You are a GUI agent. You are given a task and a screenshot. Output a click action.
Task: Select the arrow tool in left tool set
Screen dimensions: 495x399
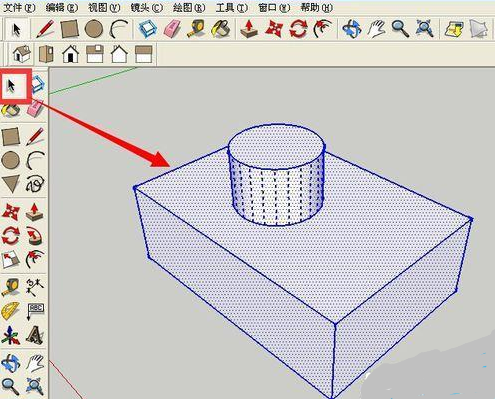[x=12, y=86]
